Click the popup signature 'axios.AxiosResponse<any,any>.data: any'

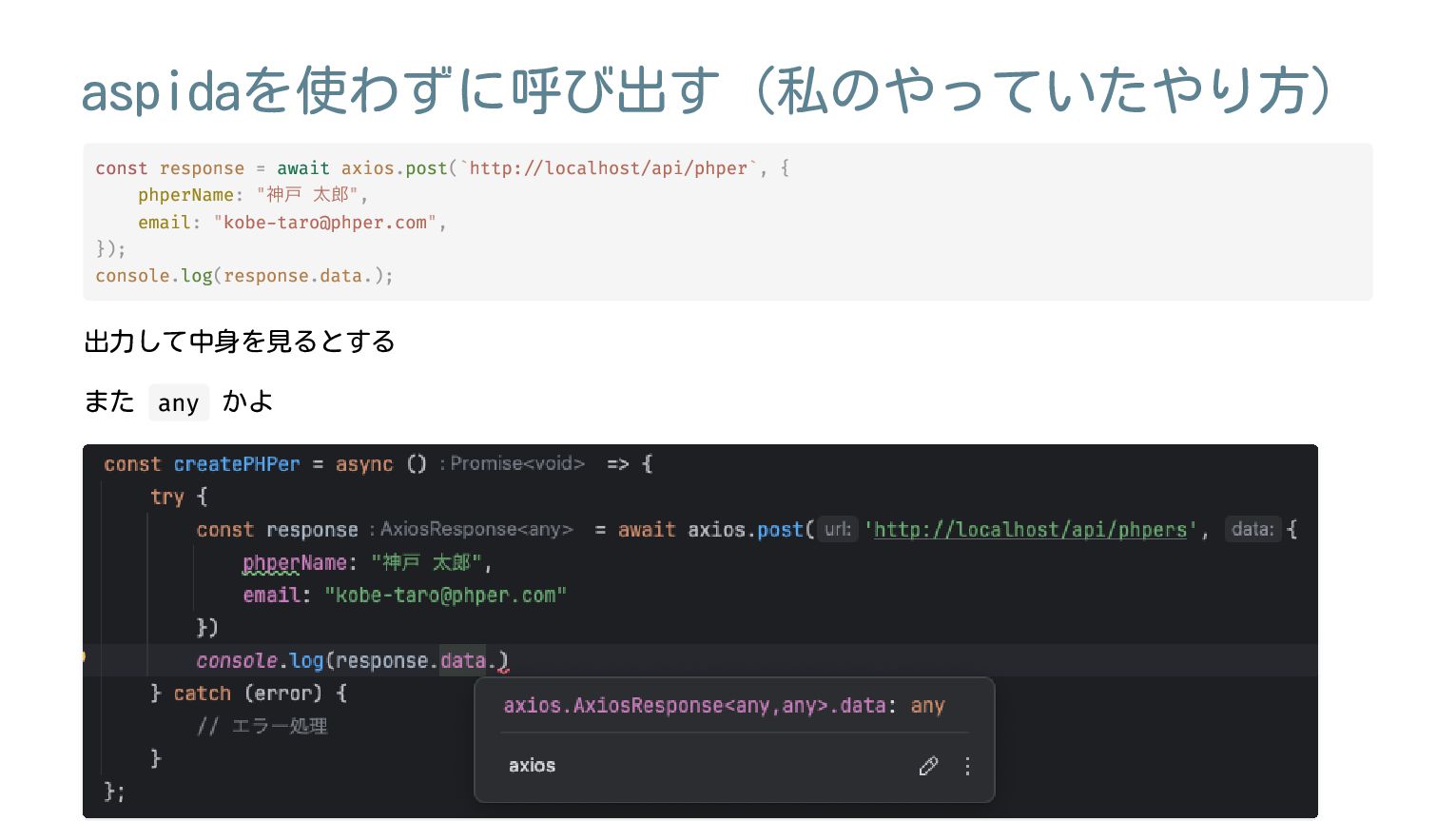coord(724,706)
